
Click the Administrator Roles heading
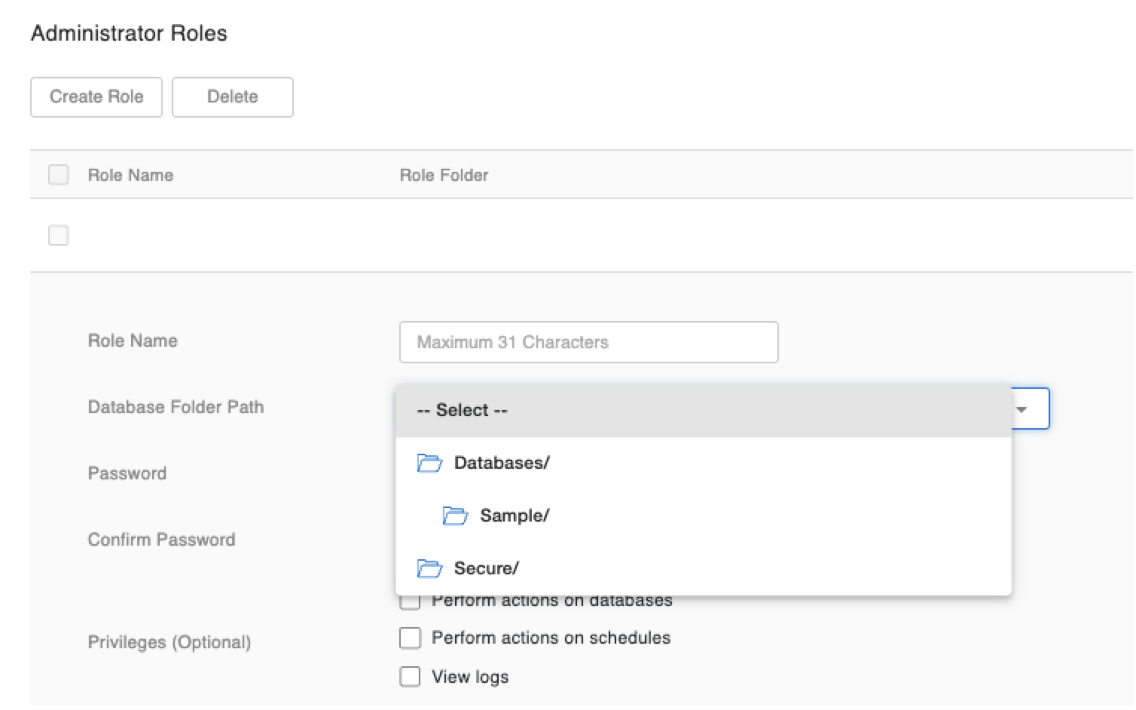point(129,33)
